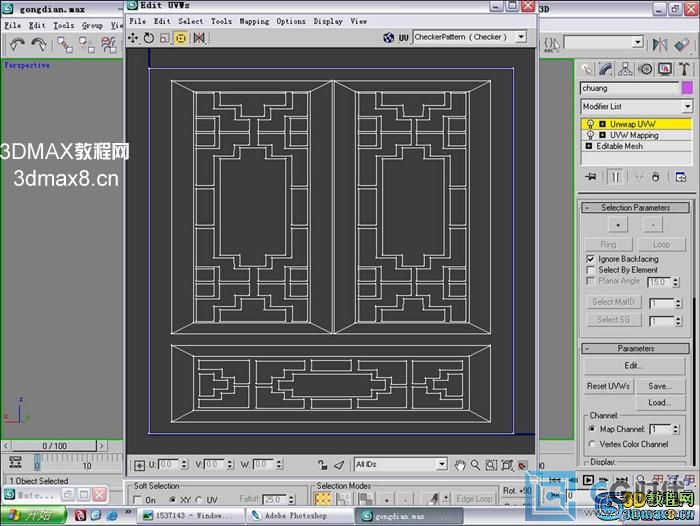Open the Hierarchy command panel tab
Image resolution: width=700 pixels, height=526 pixels.
click(625, 69)
